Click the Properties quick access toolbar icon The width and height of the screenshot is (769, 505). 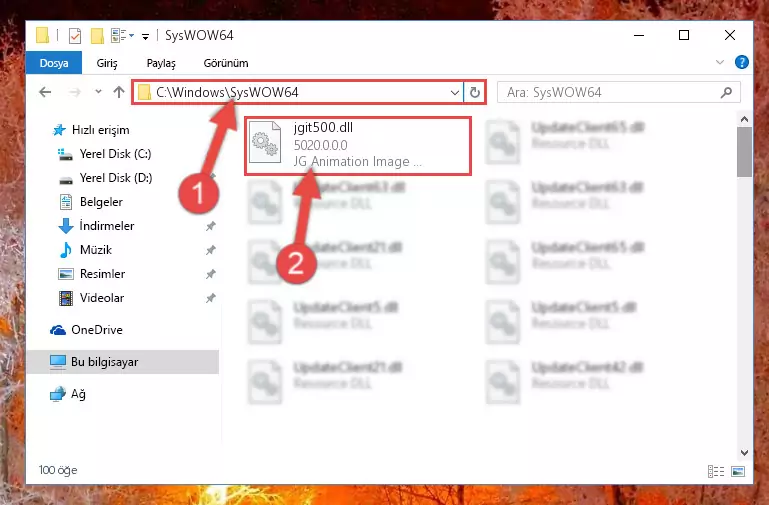(x=75, y=36)
